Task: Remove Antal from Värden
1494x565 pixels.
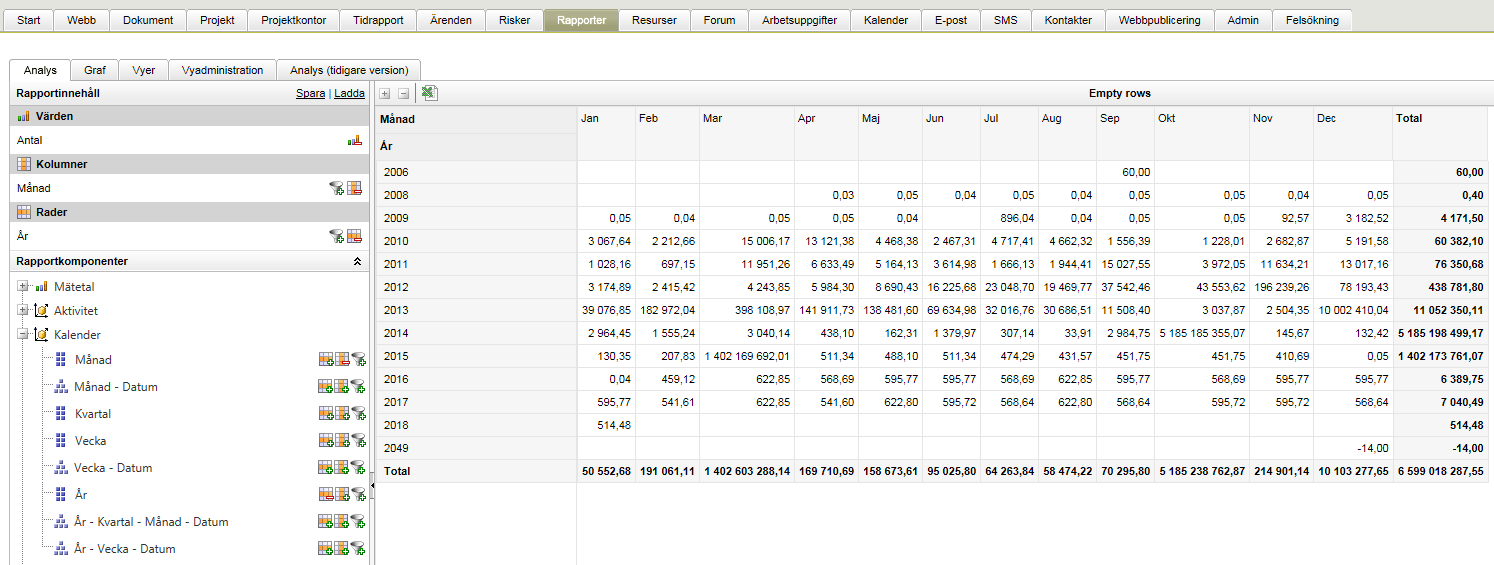Action: [354, 140]
